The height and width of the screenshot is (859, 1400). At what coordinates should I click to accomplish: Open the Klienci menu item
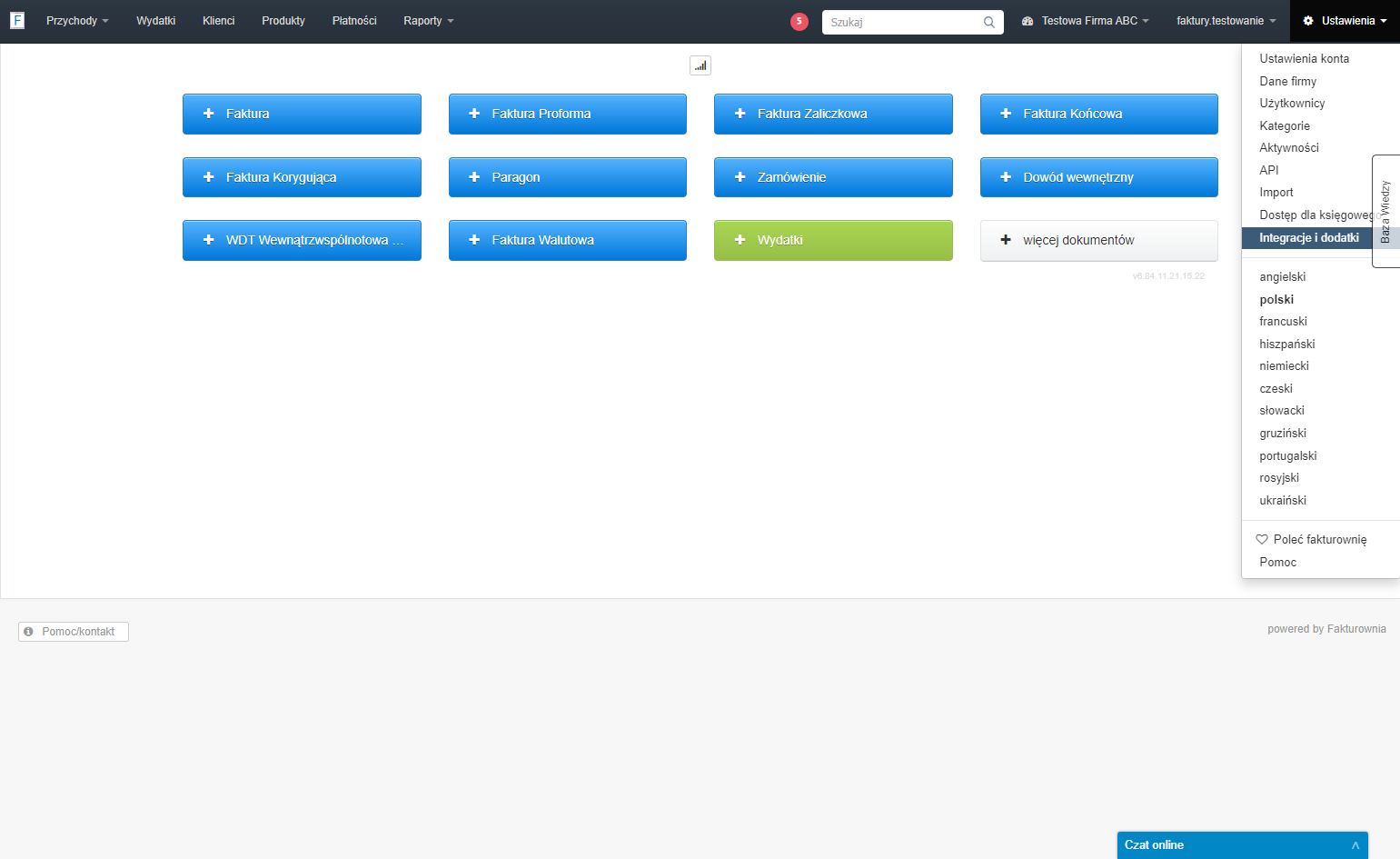pos(219,21)
